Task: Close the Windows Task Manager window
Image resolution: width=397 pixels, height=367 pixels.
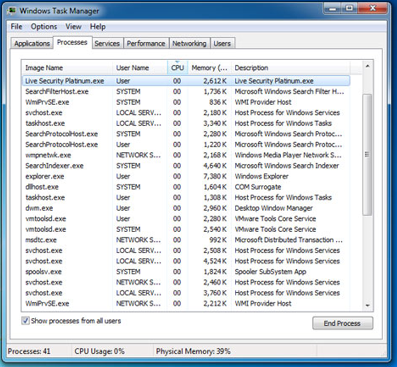Action: (x=372, y=8)
